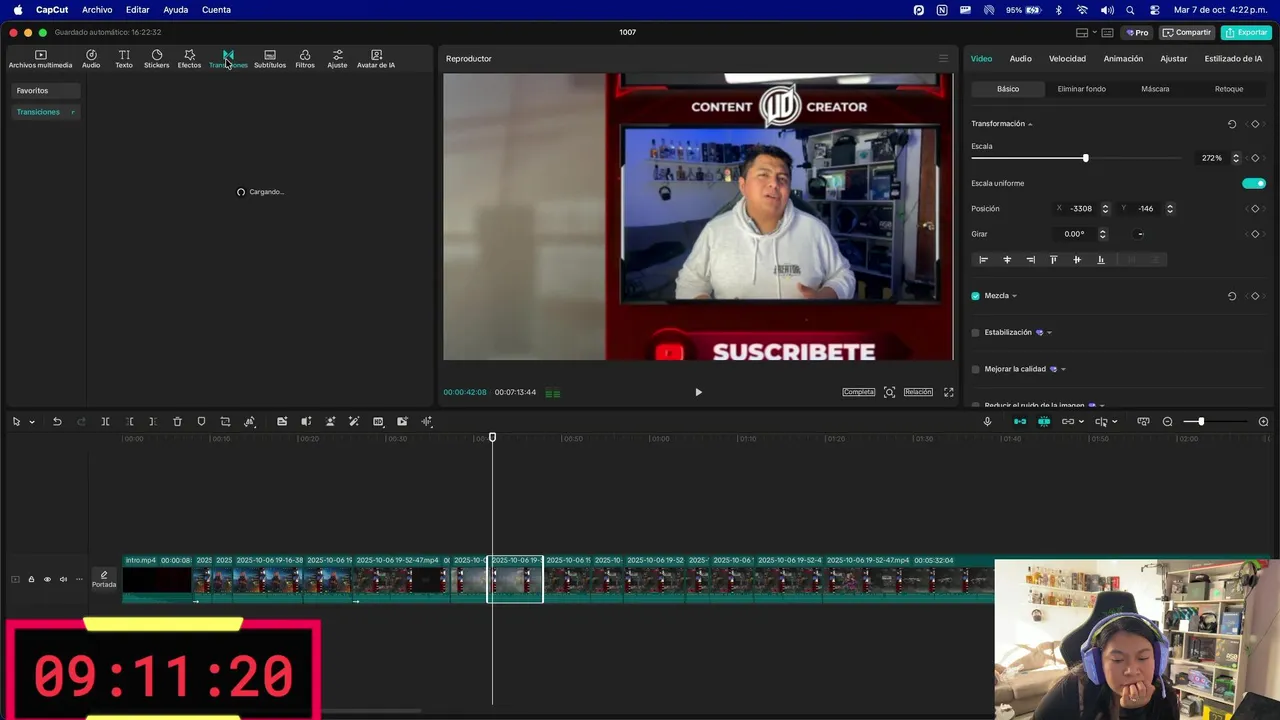Click the player snapshot focus icon
The image size is (1280, 720).
pyautogui.click(x=889, y=392)
